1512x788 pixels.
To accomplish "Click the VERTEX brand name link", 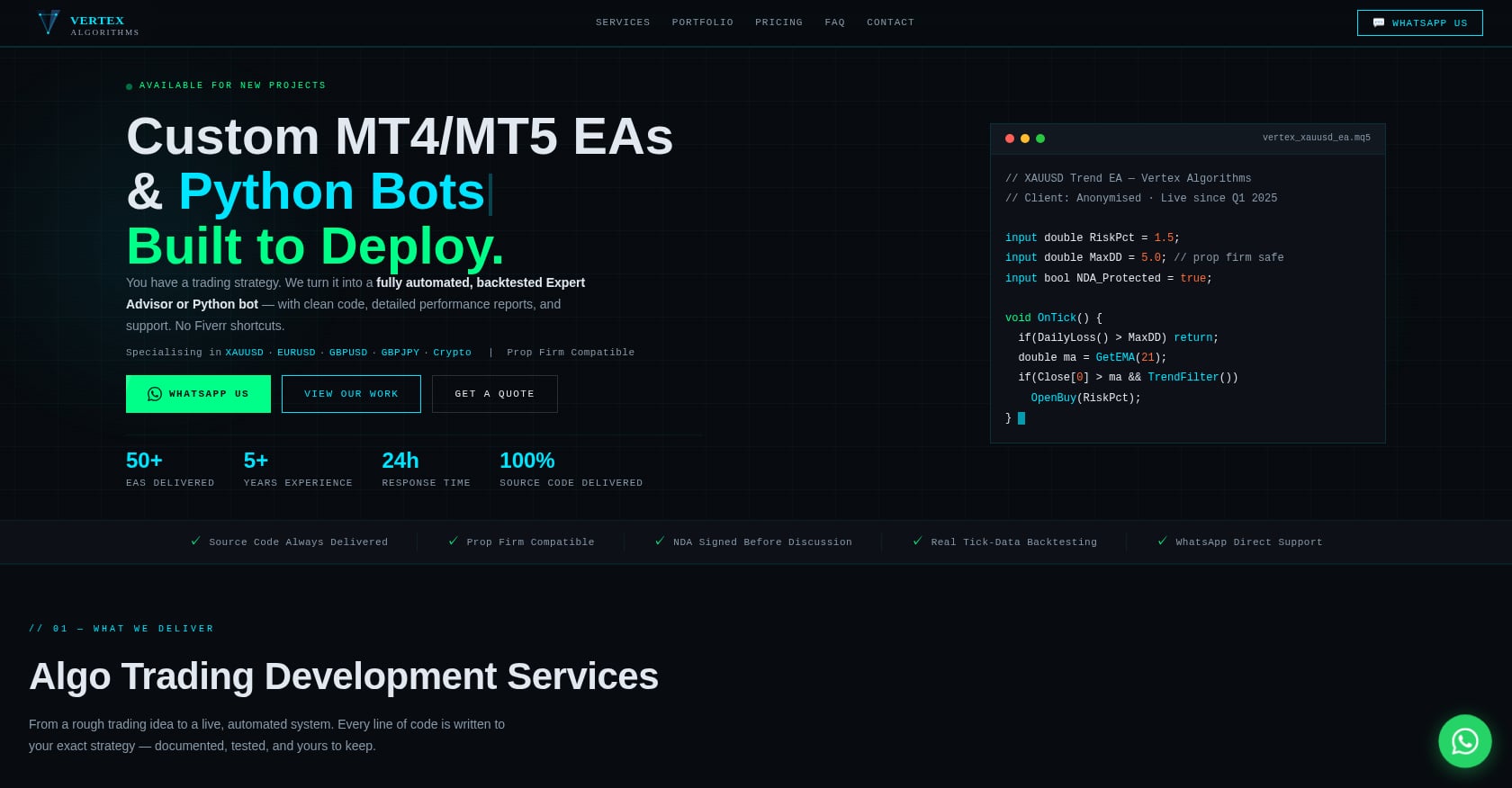I will pos(97,21).
